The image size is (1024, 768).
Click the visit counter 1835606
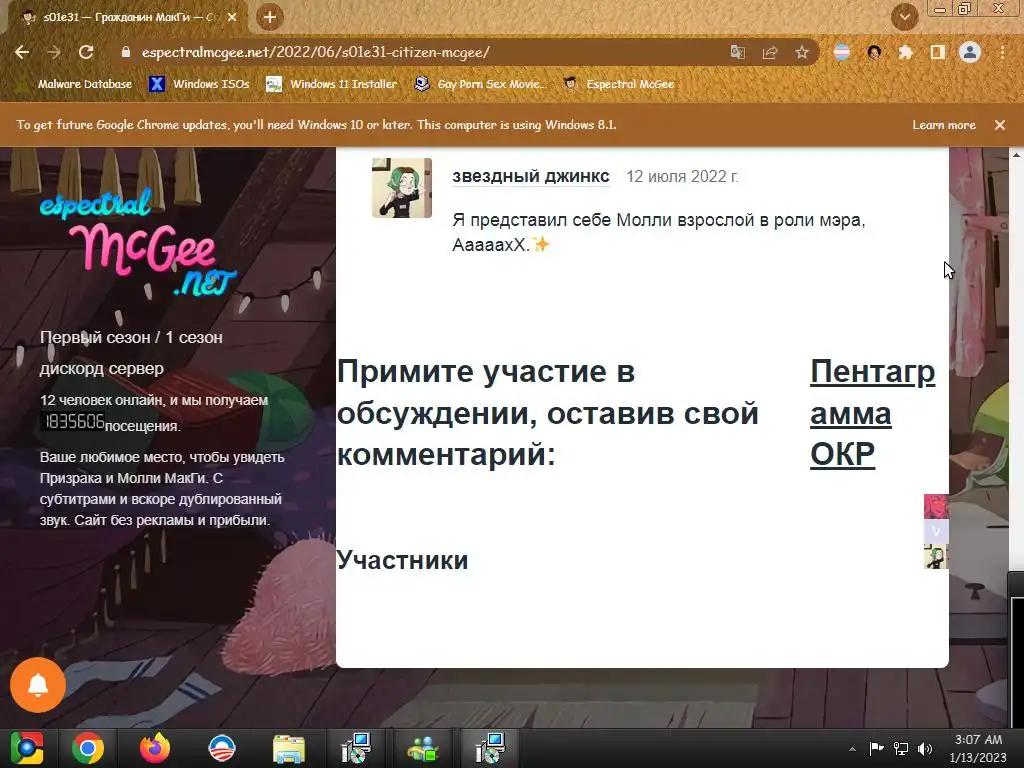click(x=72, y=422)
